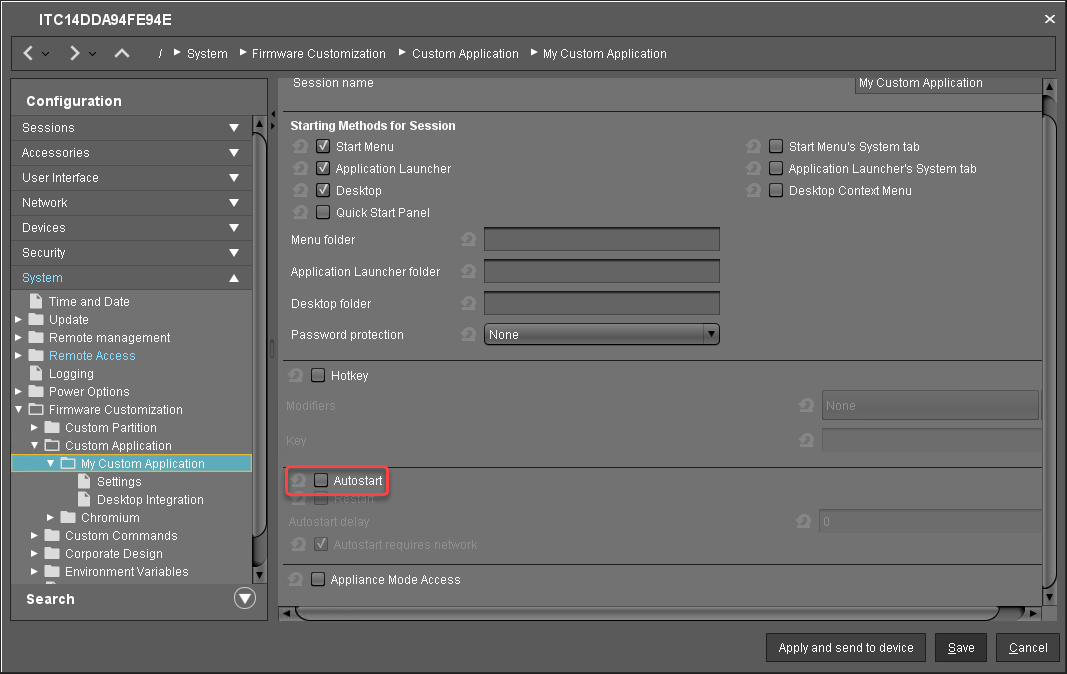
Task: Click into the Application Launcher folder field
Action: tap(602, 272)
